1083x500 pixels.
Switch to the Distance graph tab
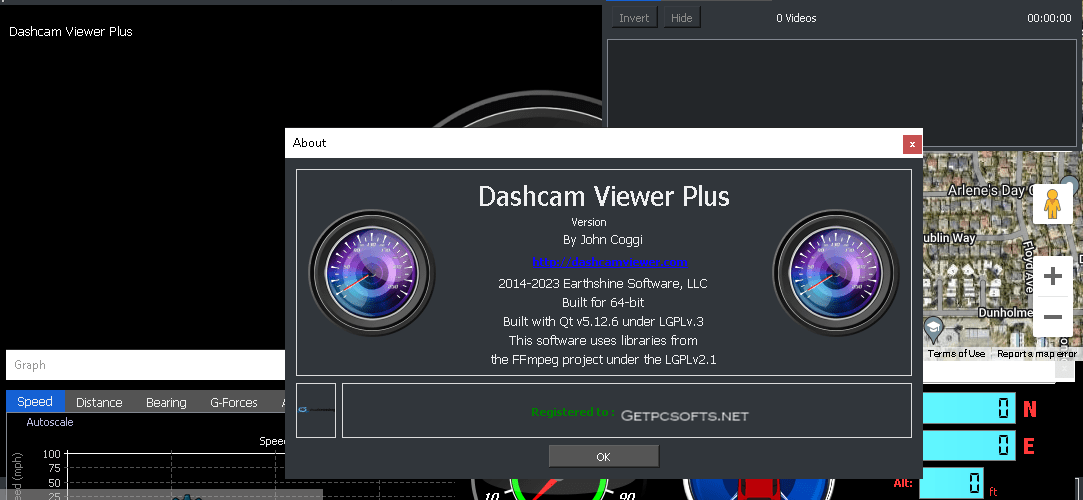(x=99, y=403)
